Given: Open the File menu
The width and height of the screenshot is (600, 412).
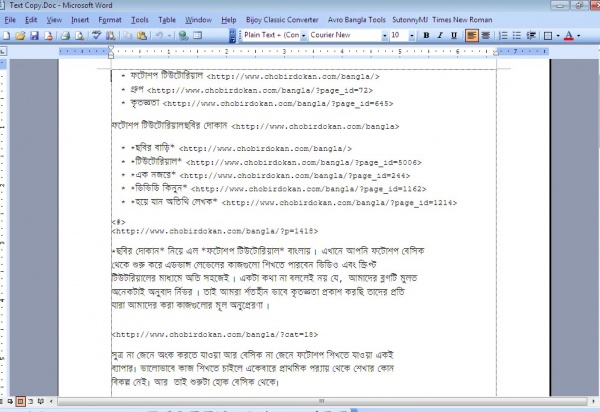Looking at the screenshot, I should click(x=10, y=20).
